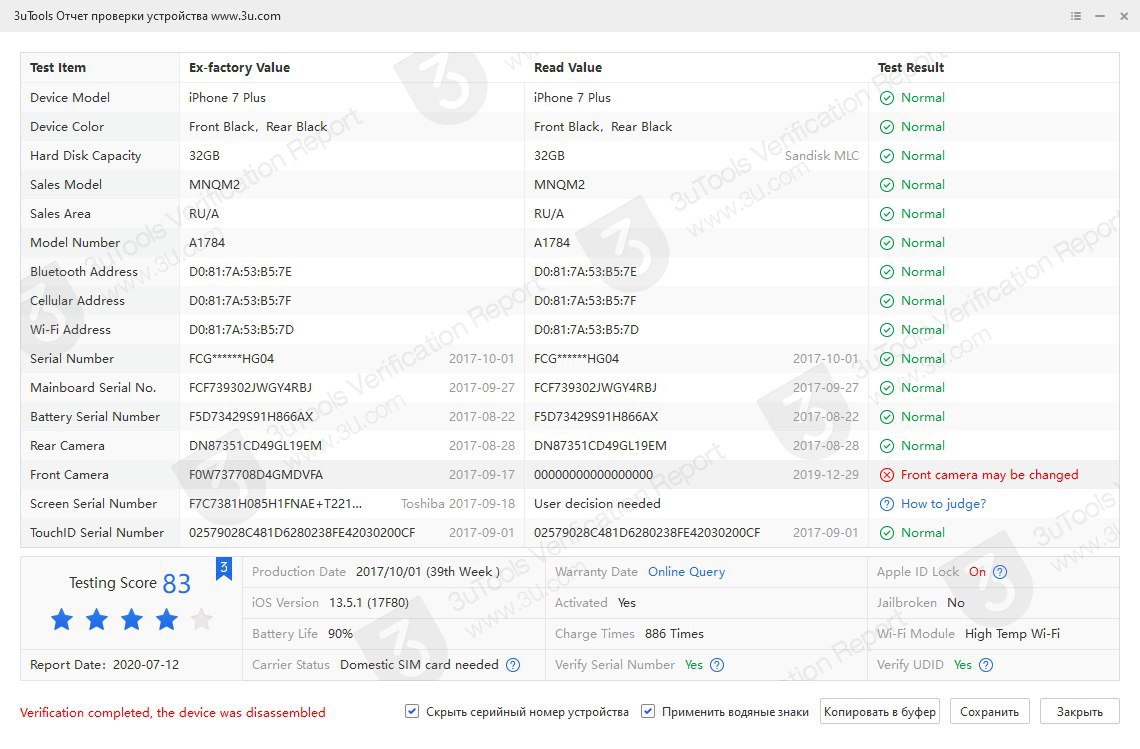Screen dimensions: 1140x749
Task: Click the 'Toshiba 2017-09-18' screen manufacturer text
Action: 458,504
